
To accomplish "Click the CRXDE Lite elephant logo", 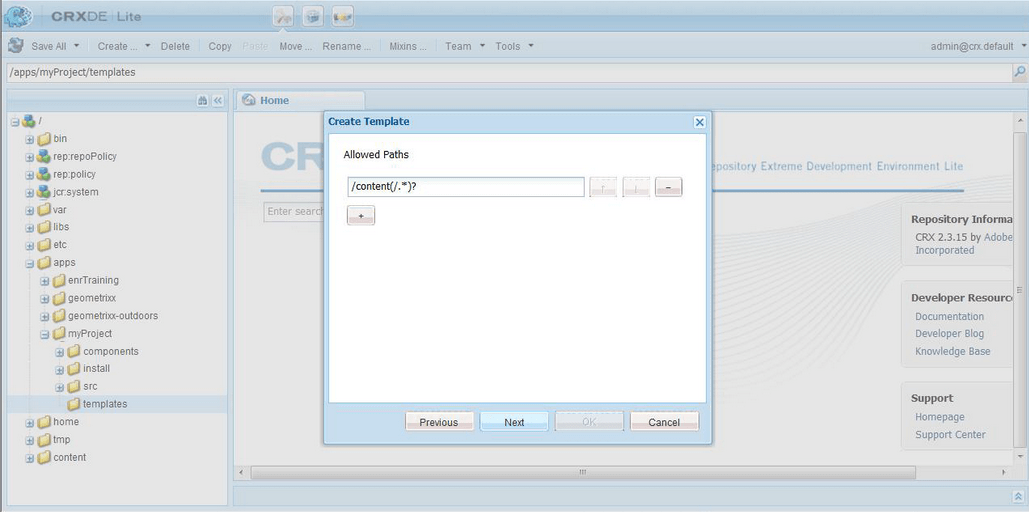I will click(18, 16).
